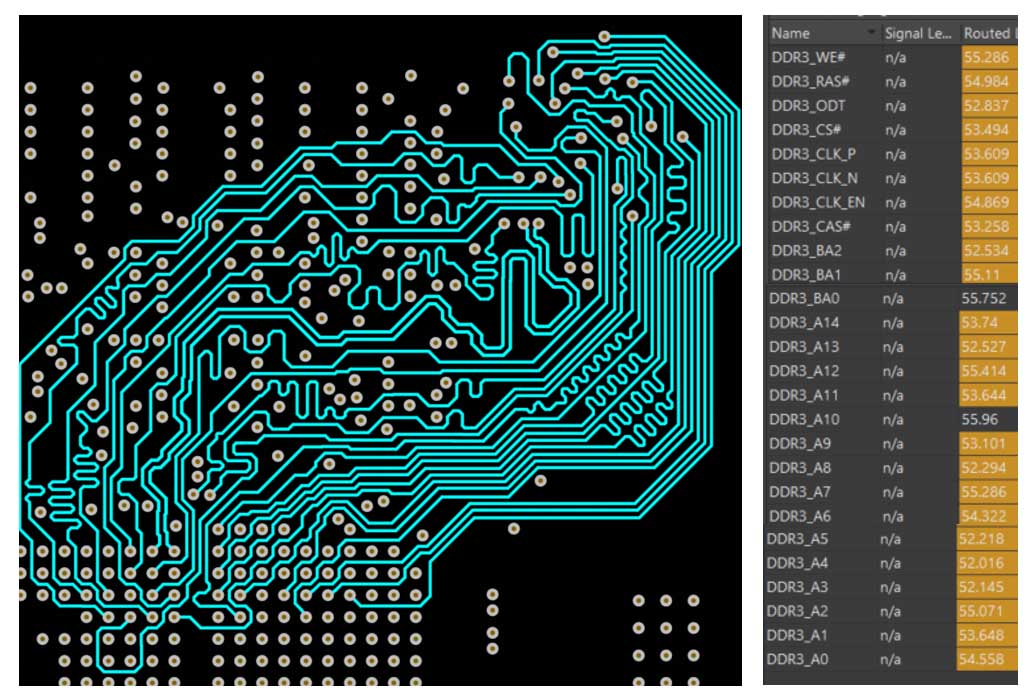Select the DDR3_CLK_EN net name
Image resolution: width=1034 pixels, height=699 pixels.
coord(818,202)
